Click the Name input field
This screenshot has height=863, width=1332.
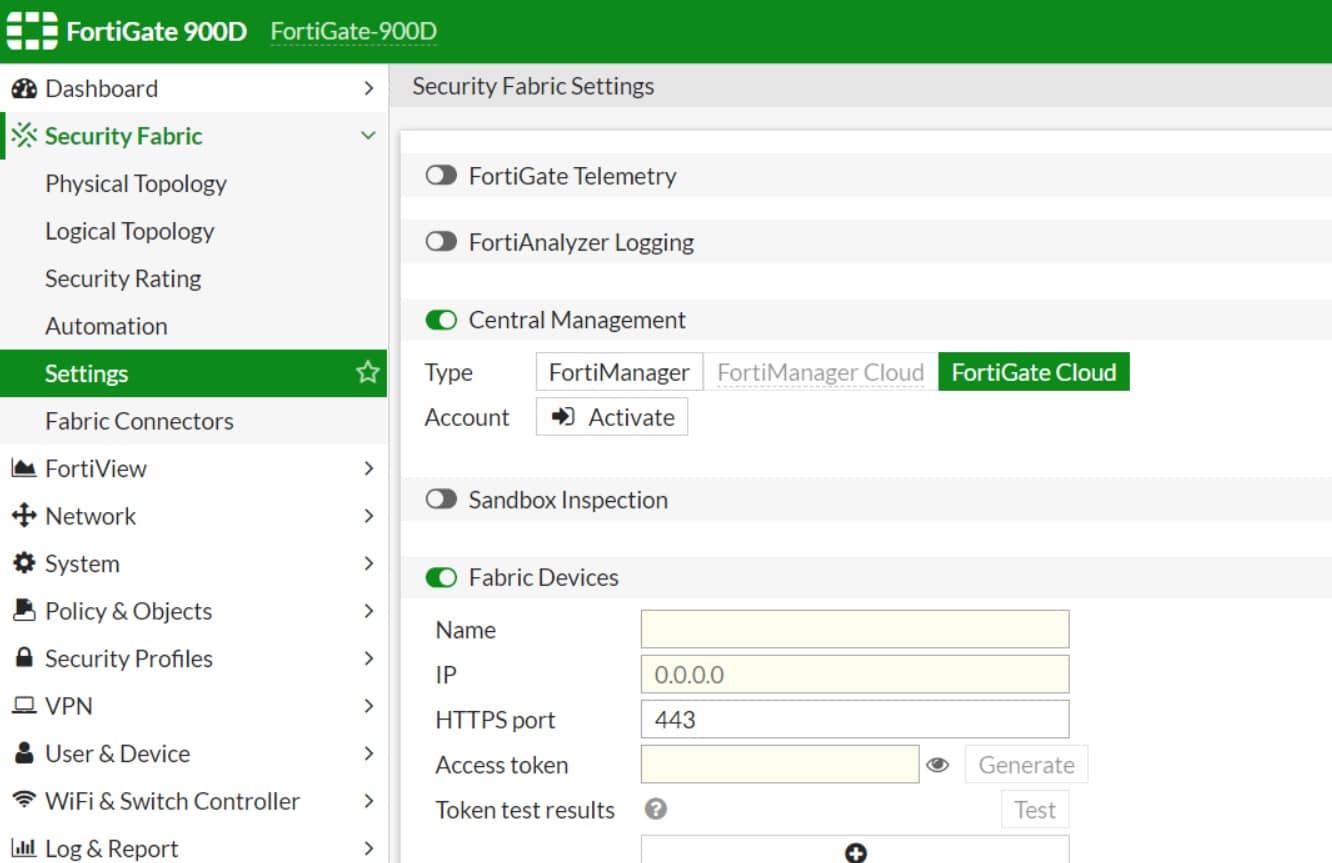(x=855, y=629)
